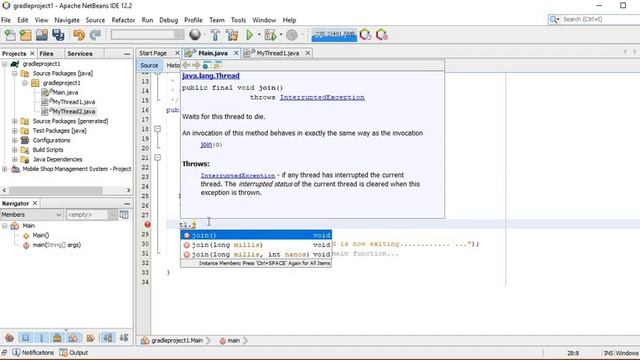Close the Projects panel tab
This screenshot has height=360, width=640.
click(32, 53)
